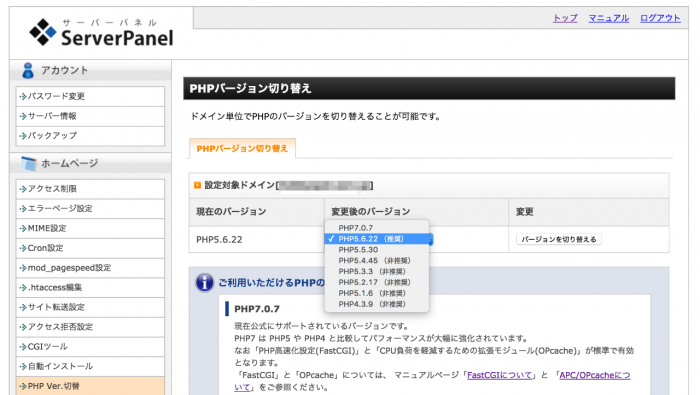The width and height of the screenshot is (700, 395).
Task: Click the Account user icon
Action: coord(28,71)
